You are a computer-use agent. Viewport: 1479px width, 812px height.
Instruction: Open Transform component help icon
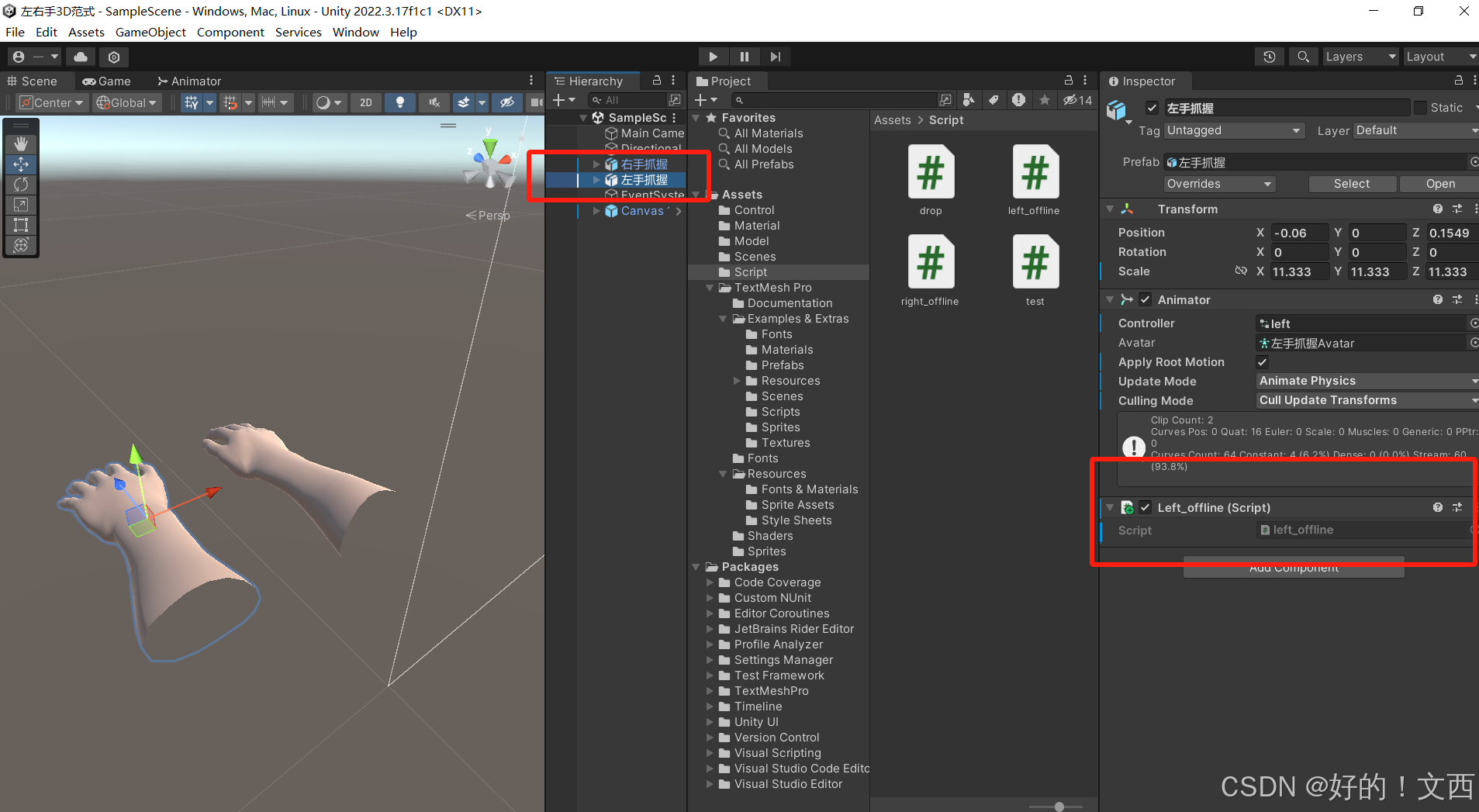[x=1438, y=209]
